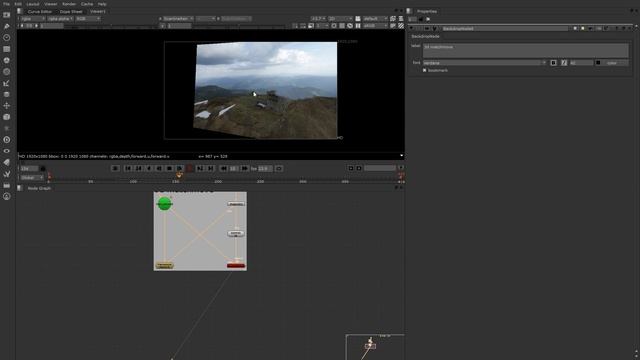This screenshot has height=360, width=640.
Task: Open the viewer B input dropdown
Action: point(236,18)
